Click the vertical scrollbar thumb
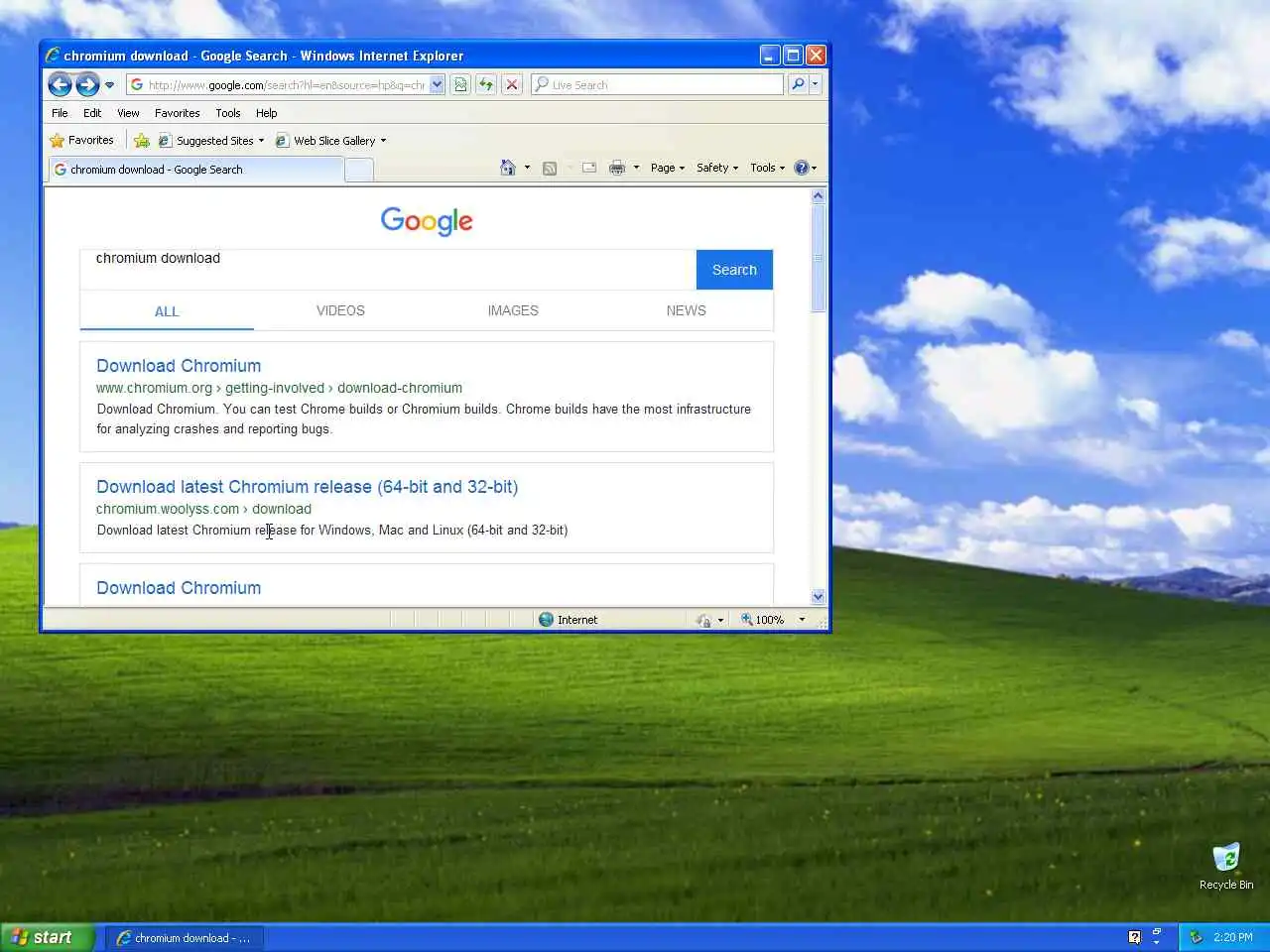The width and height of the screenshot is (1270, 952). (x=819, y=258)
